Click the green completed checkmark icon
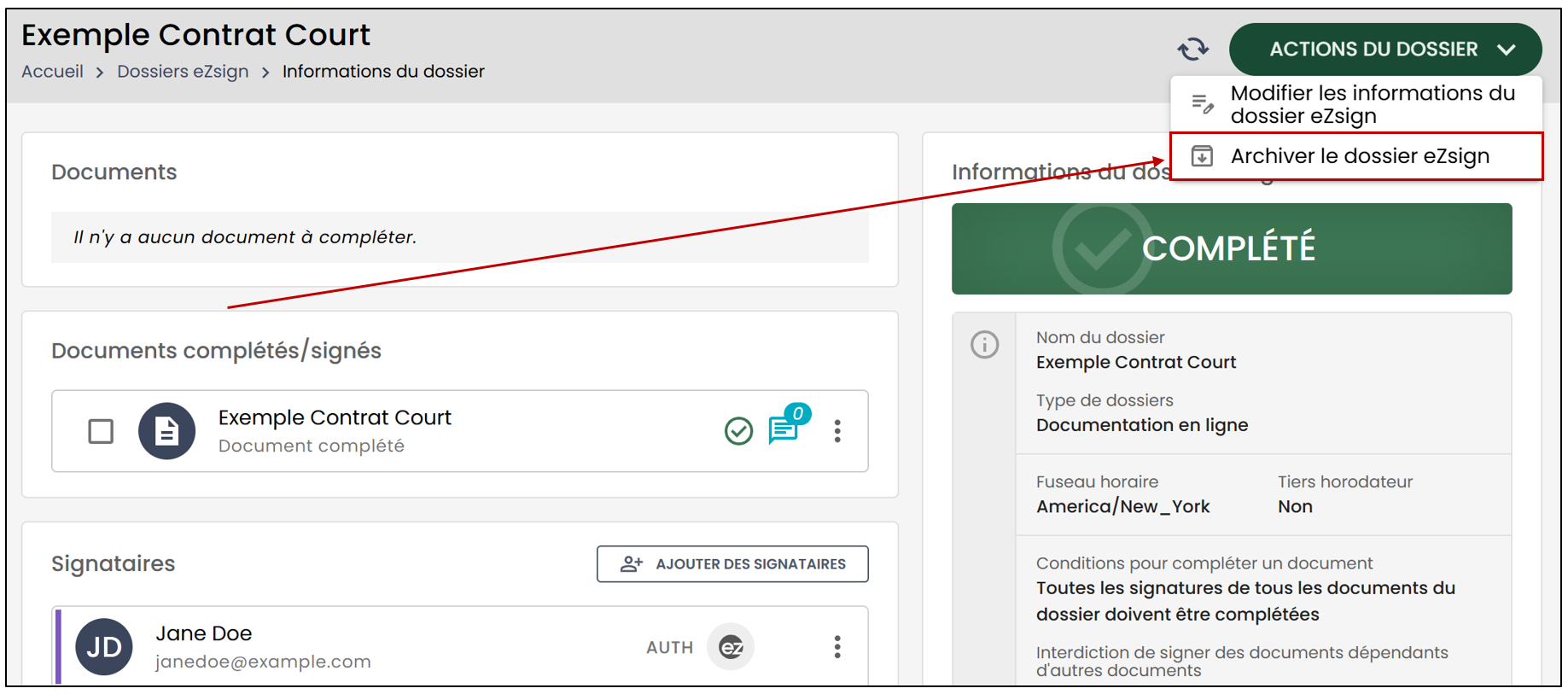This screenshot has height=694, width=1568. tap(738, 431)
